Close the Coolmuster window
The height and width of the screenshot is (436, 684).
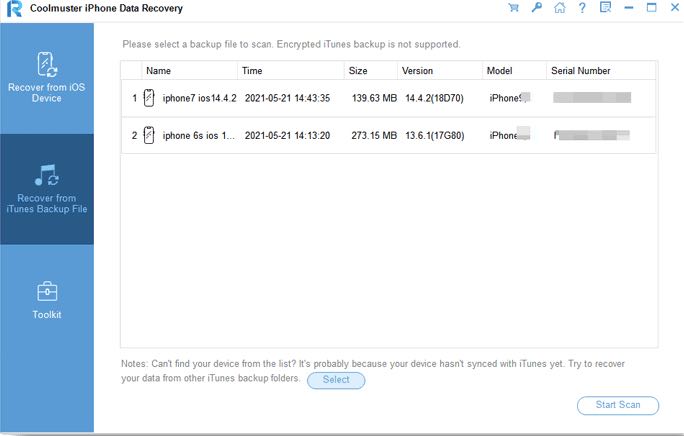(x=674, y=7)
